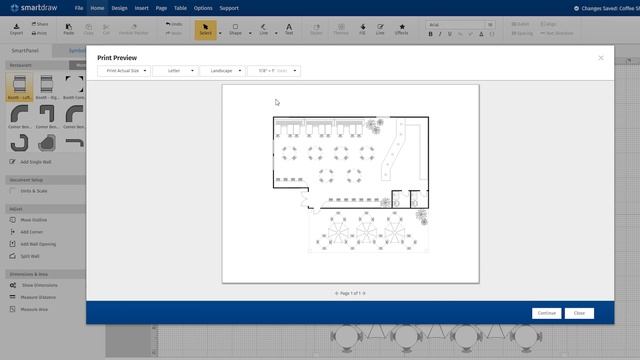Pick the first Corner Bench symbol
The width and height of the screenshot is (640, 360).
click(x=19, y=116)
